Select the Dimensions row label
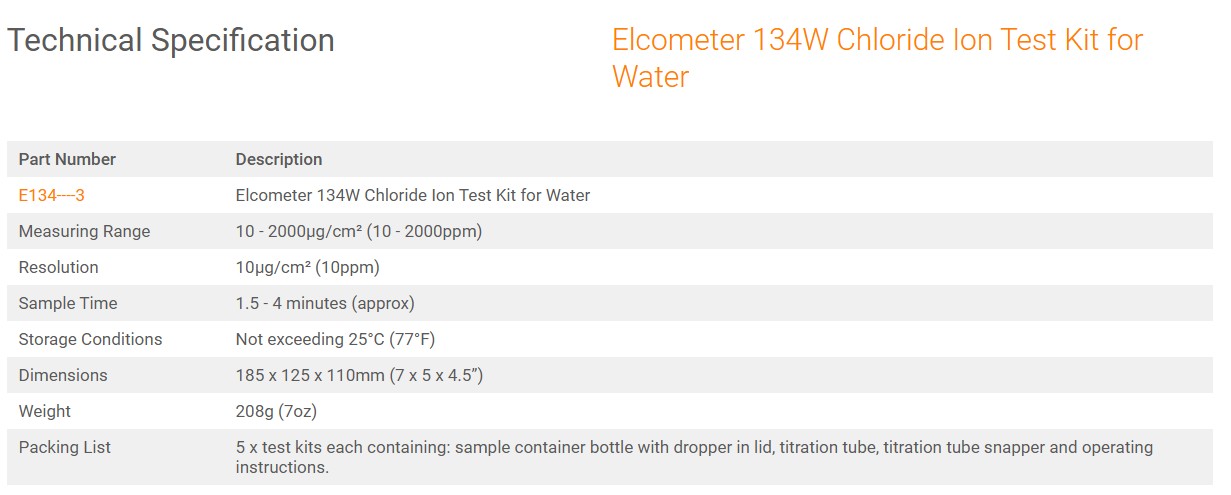The height and width of the screenshot is (495, 1231). [x=63, y=375]
